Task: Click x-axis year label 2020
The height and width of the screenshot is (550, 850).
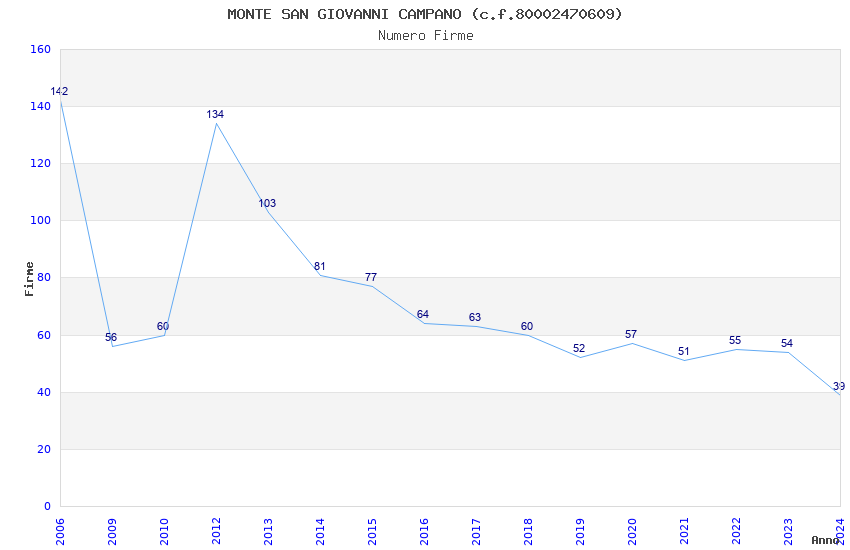Action: 632,531
